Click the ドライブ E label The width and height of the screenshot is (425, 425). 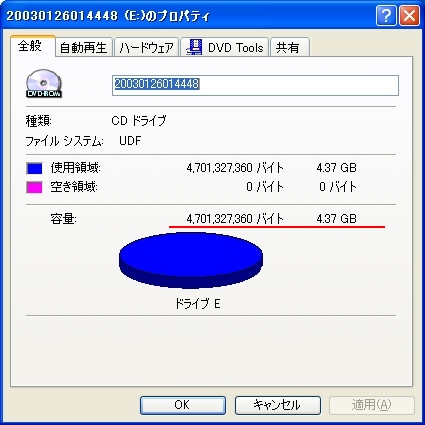point(198,304)
